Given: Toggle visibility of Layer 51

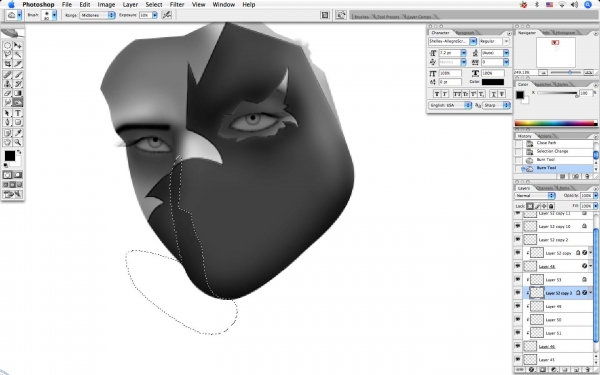Looking at the screenshot, I should 518,333.
